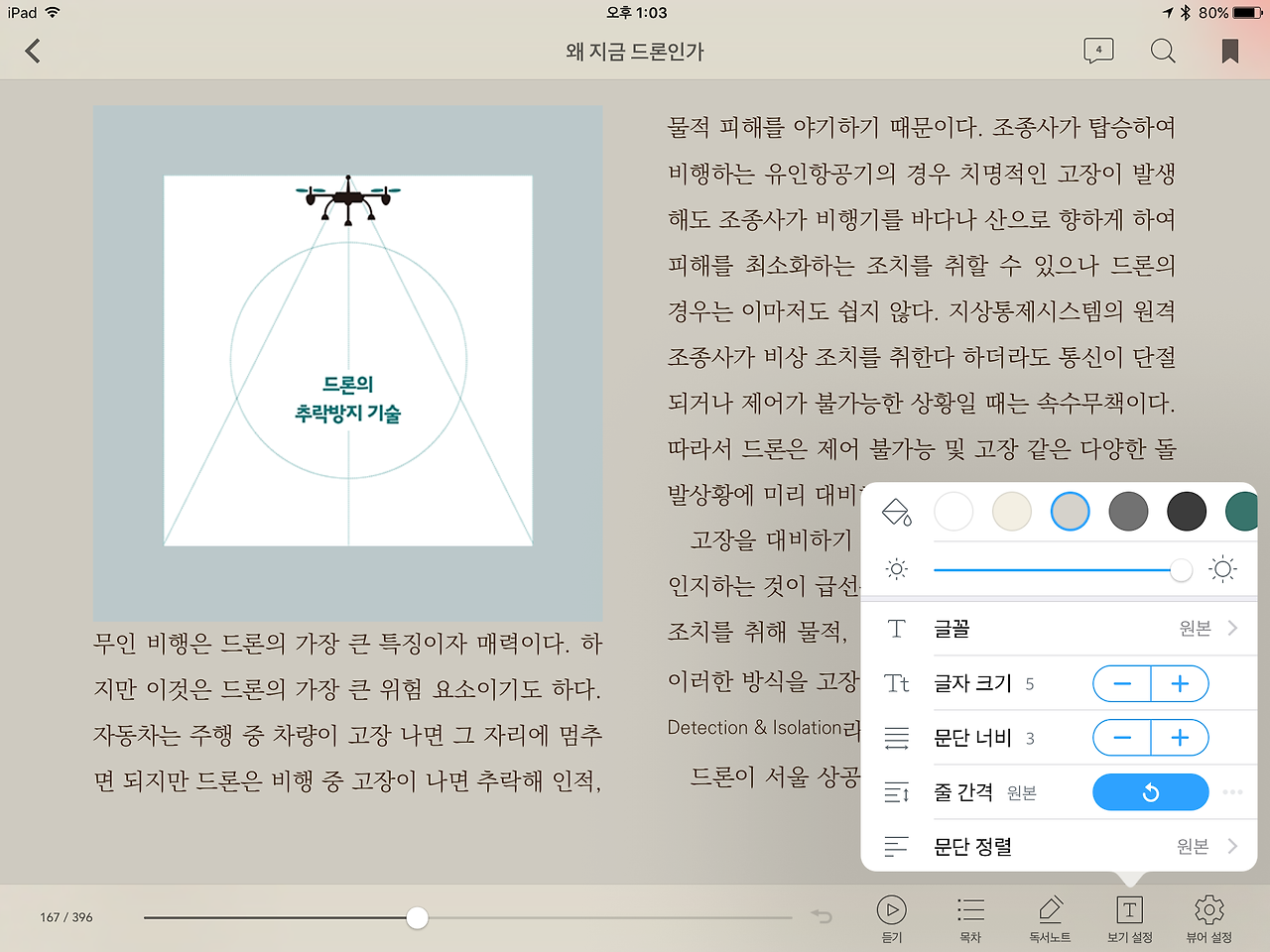Tap the high brightness sun icon
1270x952 pixels.
tap(1222, 569)
